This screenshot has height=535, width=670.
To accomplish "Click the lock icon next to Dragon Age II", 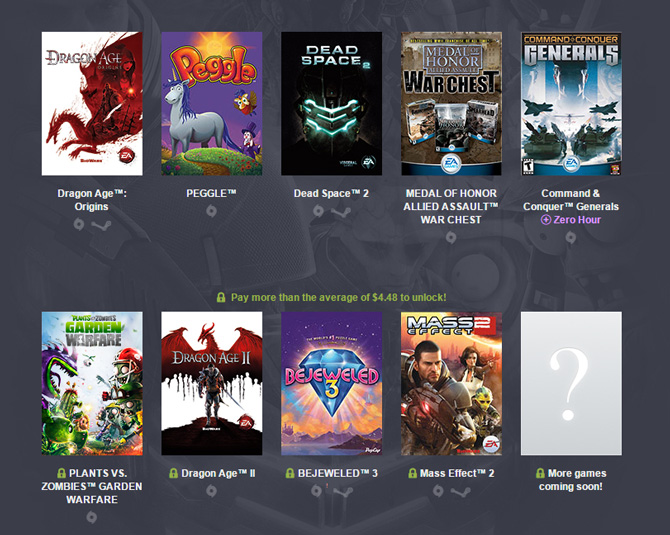I will (173, 473).
